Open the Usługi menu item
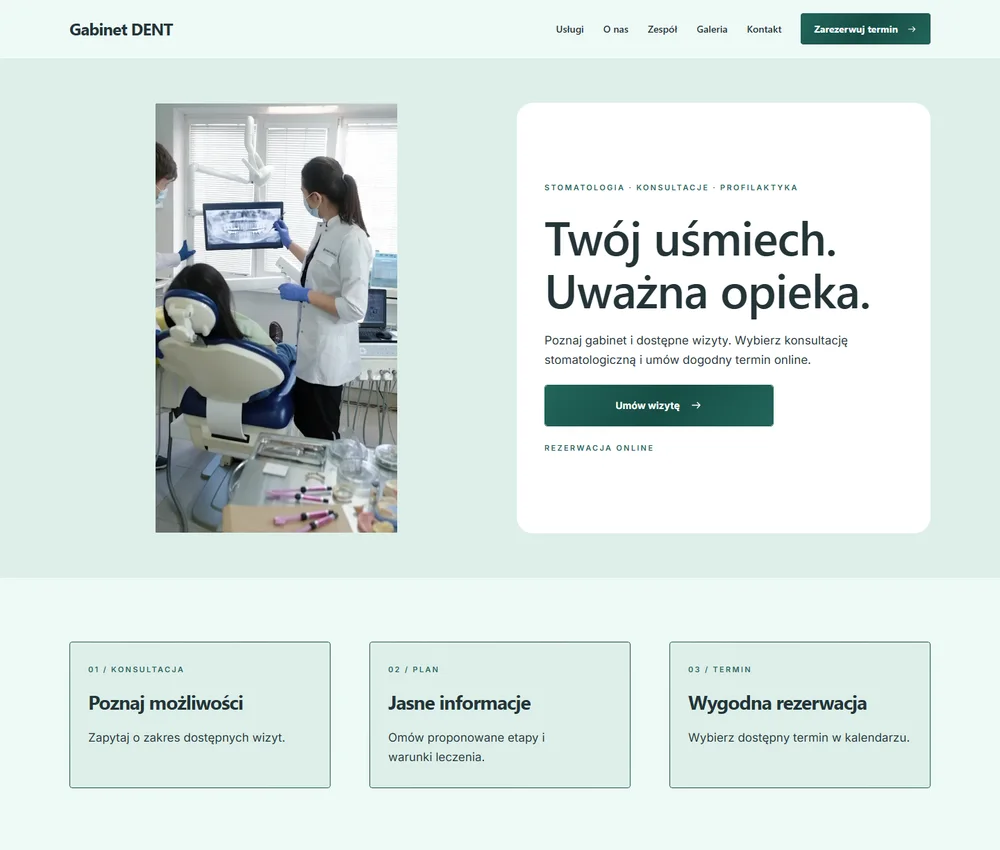The height and width of the screenshot is (850, 1000). pyautogui.click(x=570, y=29)
